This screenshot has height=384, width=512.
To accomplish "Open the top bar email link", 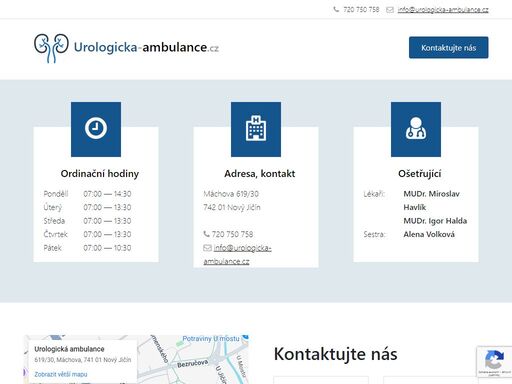I will pos(443,10).
